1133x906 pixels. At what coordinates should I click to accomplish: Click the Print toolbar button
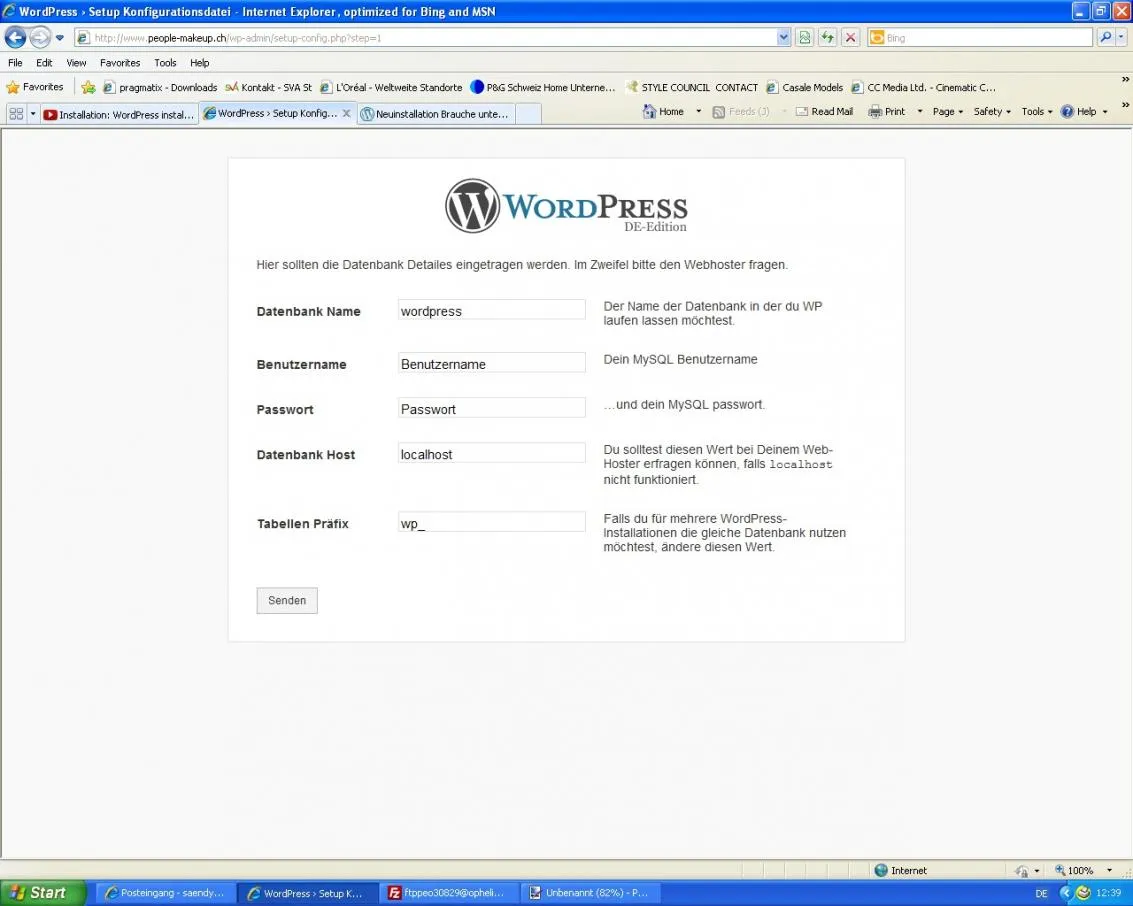(x=887, y=111)
